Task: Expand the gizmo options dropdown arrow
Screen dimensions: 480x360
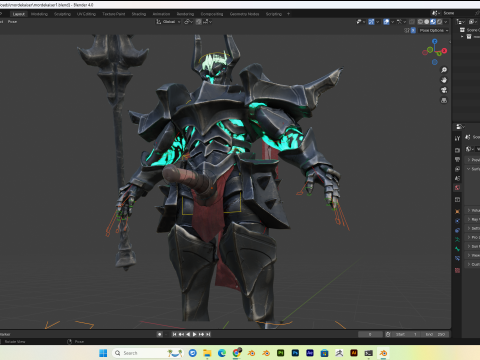Action: tap(377, 22)
